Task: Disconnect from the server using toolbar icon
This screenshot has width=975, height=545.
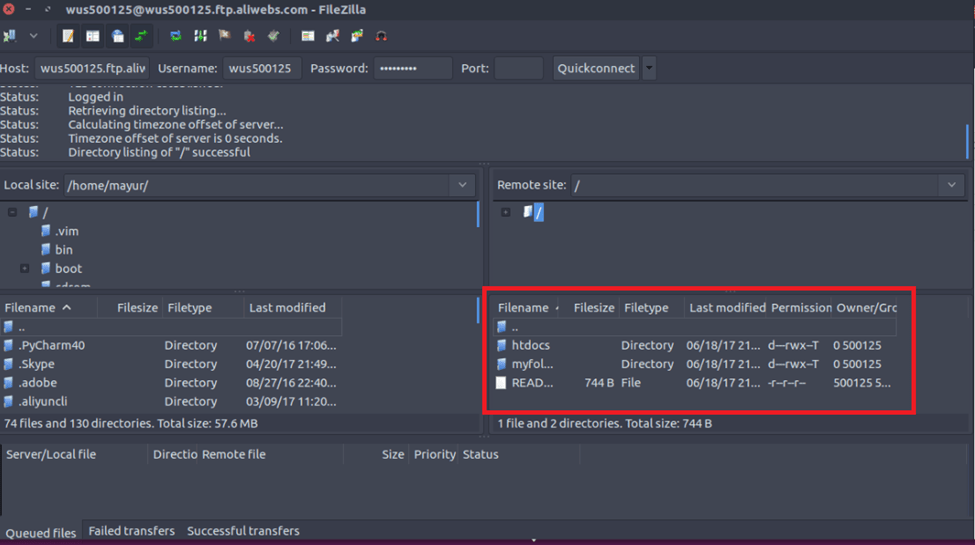Action: [x=249, y=36]
